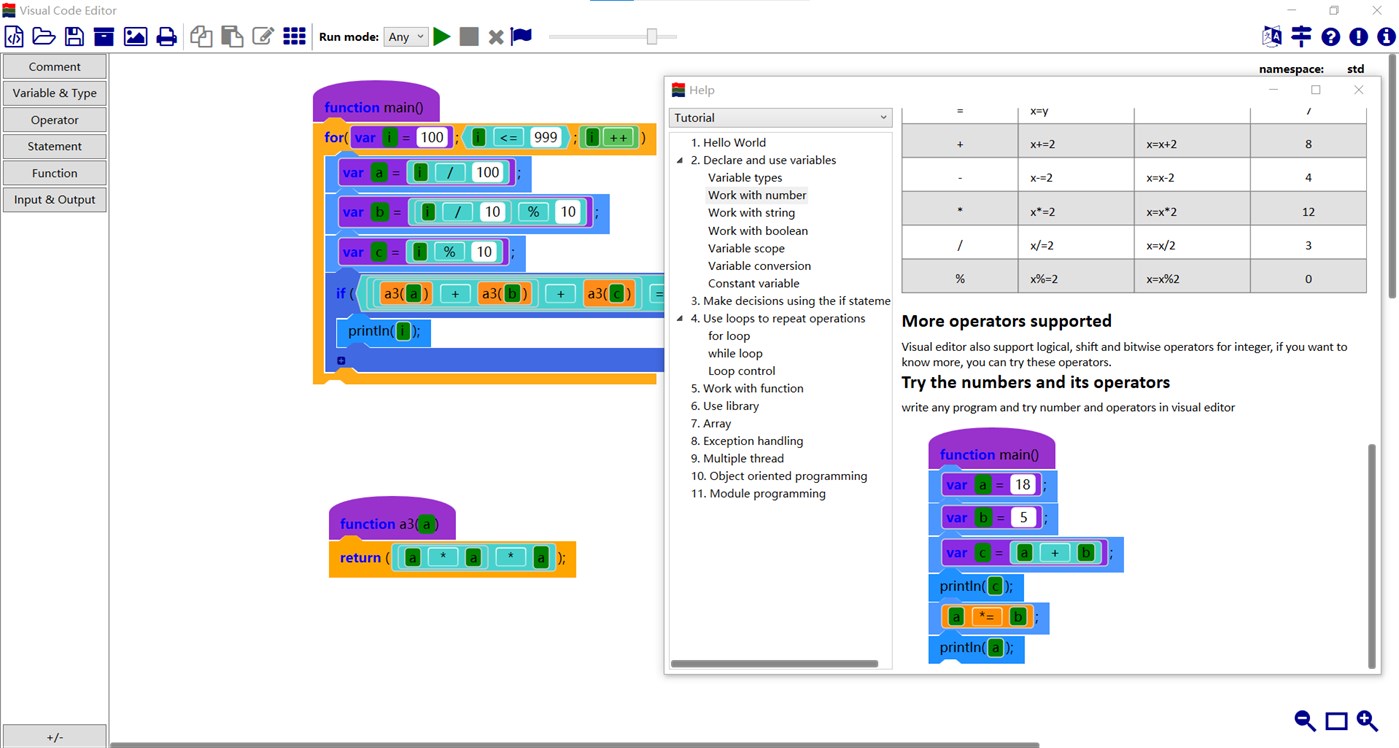Viewport: 1399px width, 748px height.
Task: Zoom in on the block canvas
Action: coord(1366,720)
